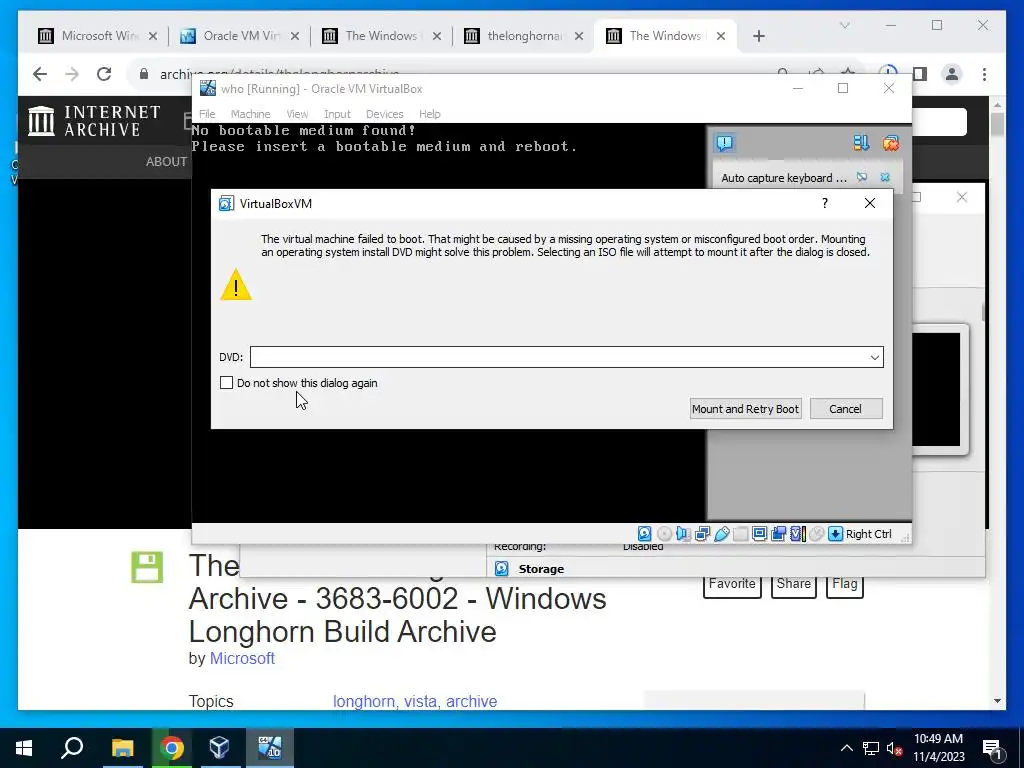Expand the DVD combo box arrow
The height and width of the screenshot is (768, 1024).
click(874, 357)
